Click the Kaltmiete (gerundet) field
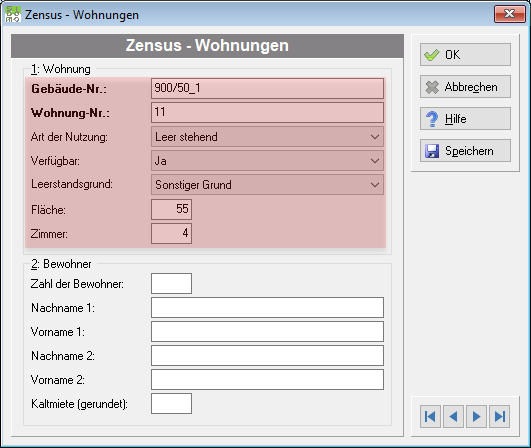Image resolution: width=531 pixels, height=448 pixels. pos(171,403)
